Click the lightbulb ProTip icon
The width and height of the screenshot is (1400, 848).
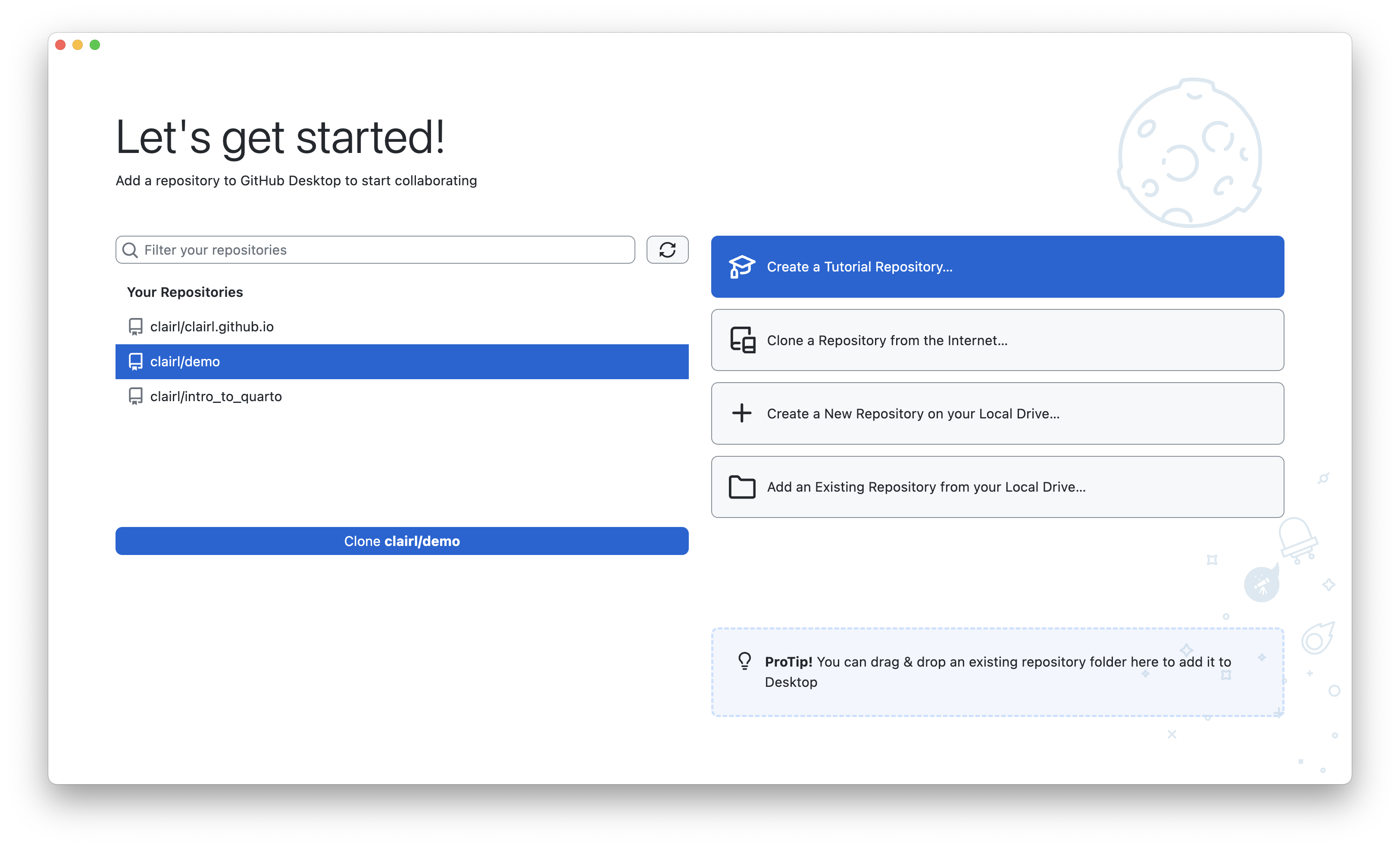coord(744,661)
